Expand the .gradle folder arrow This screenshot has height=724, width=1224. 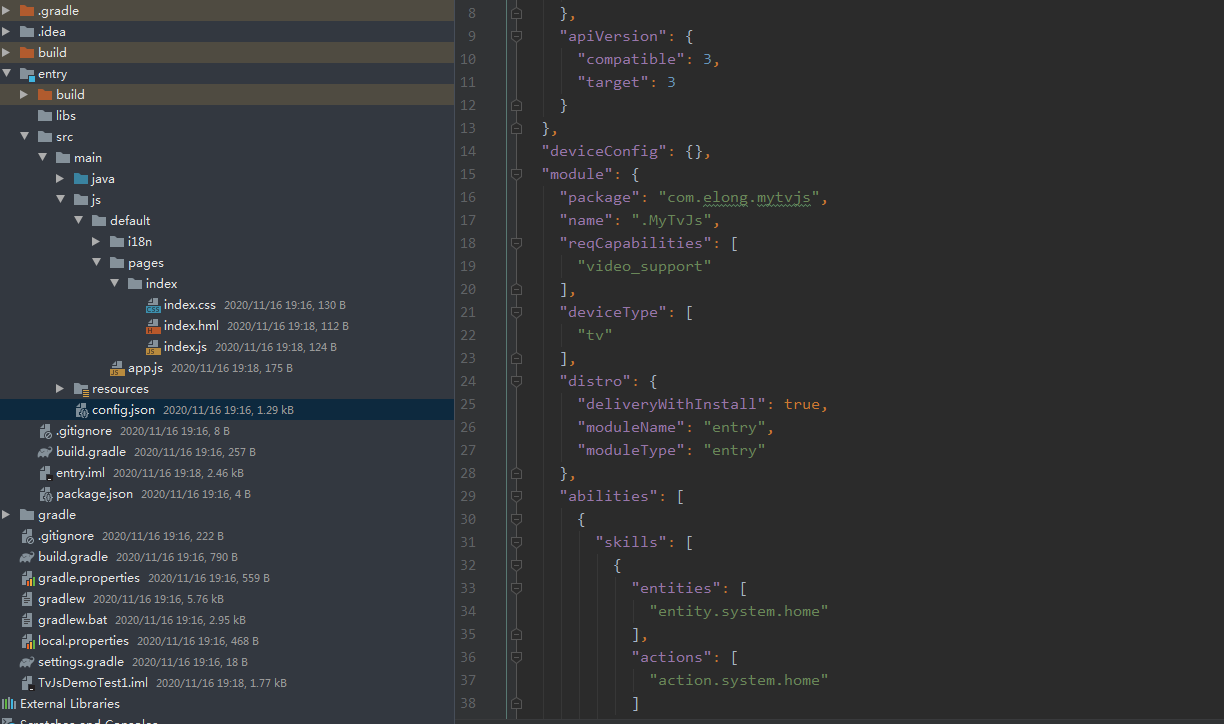pos(7,11)
